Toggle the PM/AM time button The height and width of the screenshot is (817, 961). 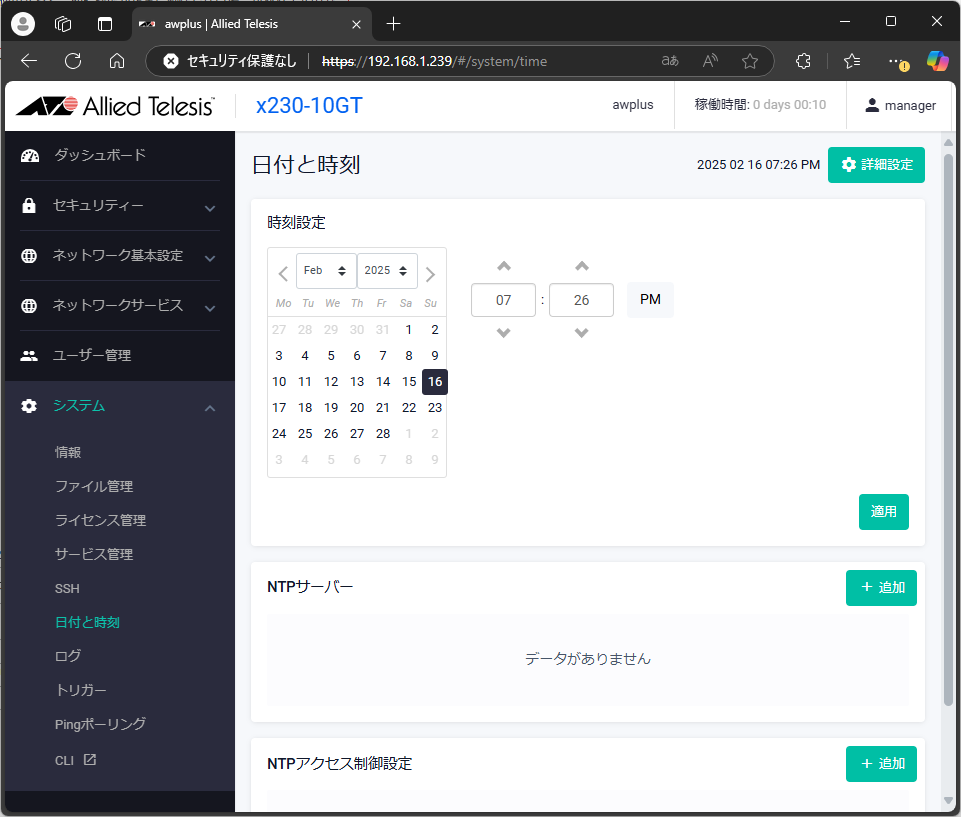click(x=650, y=300)
